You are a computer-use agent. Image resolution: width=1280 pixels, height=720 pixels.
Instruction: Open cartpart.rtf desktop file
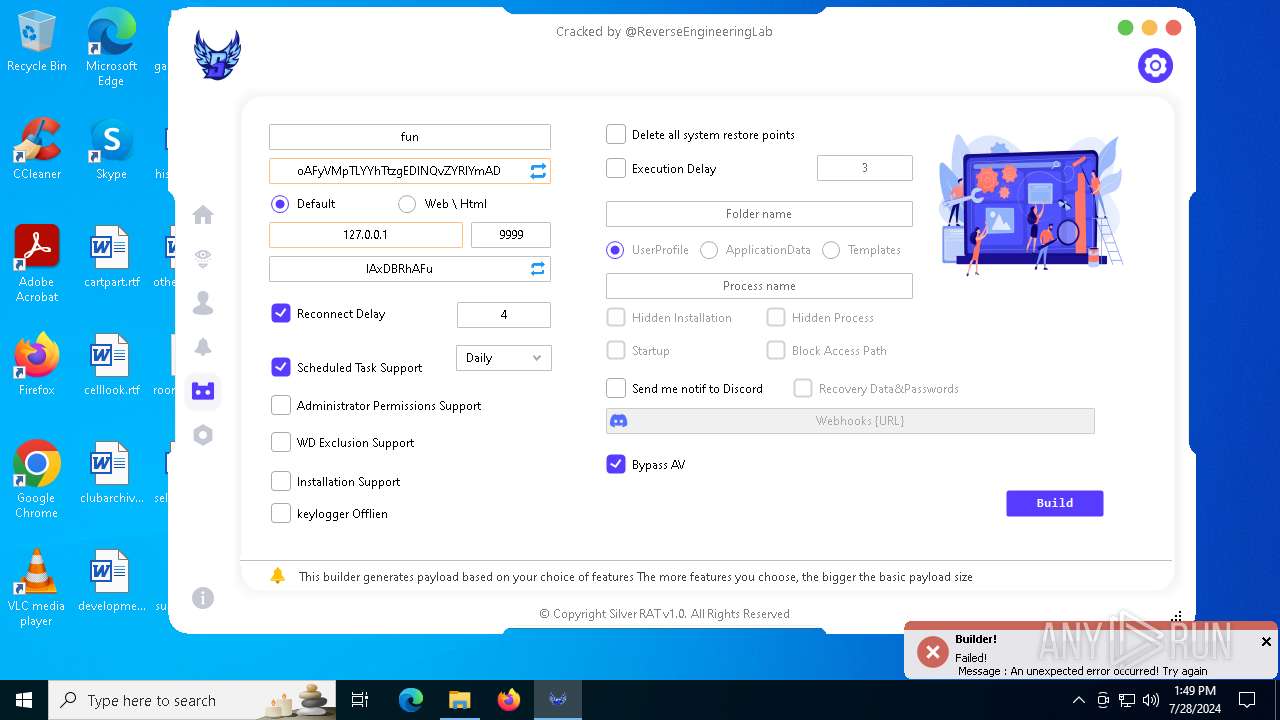[x=111, y=257]
